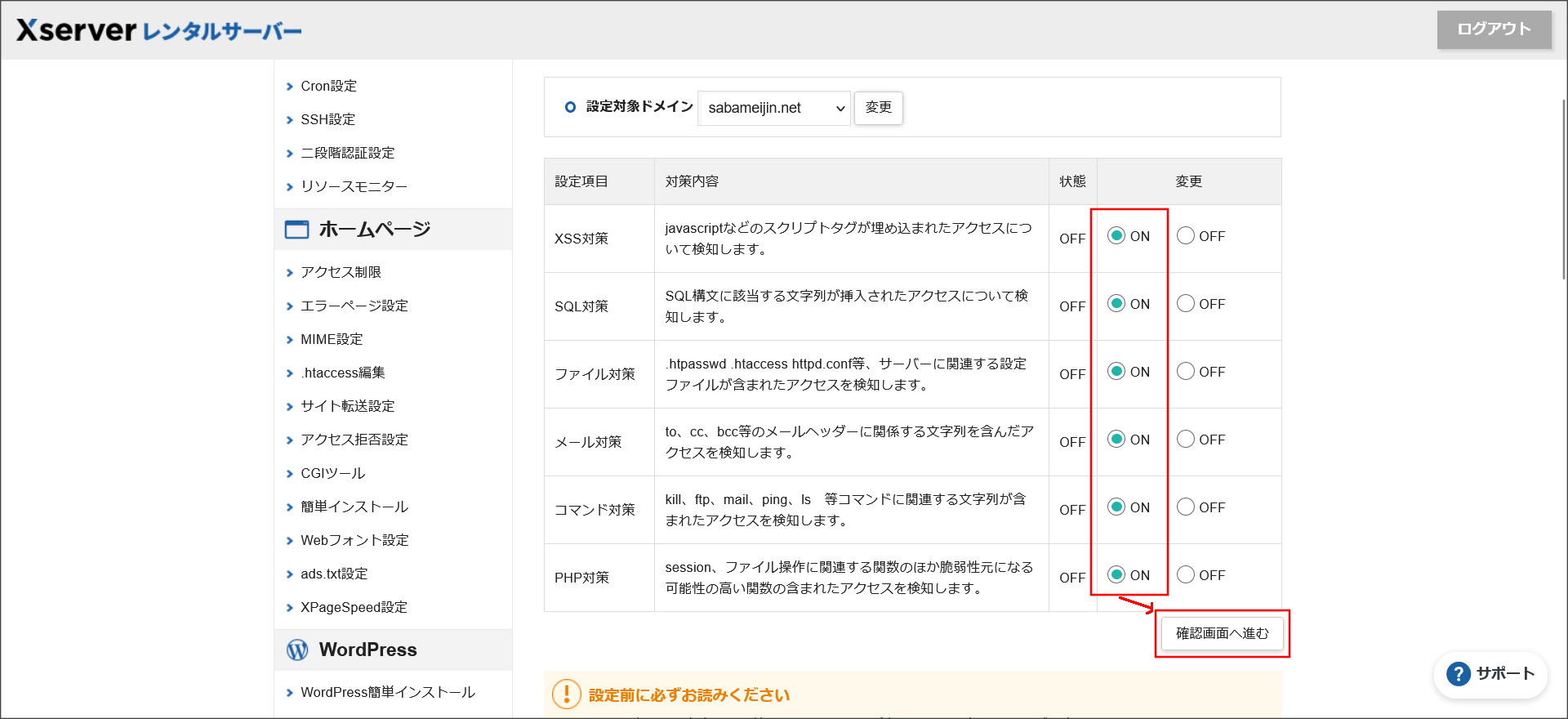Open アクセス拒否設定 in the sidebar

click(354, 440)
